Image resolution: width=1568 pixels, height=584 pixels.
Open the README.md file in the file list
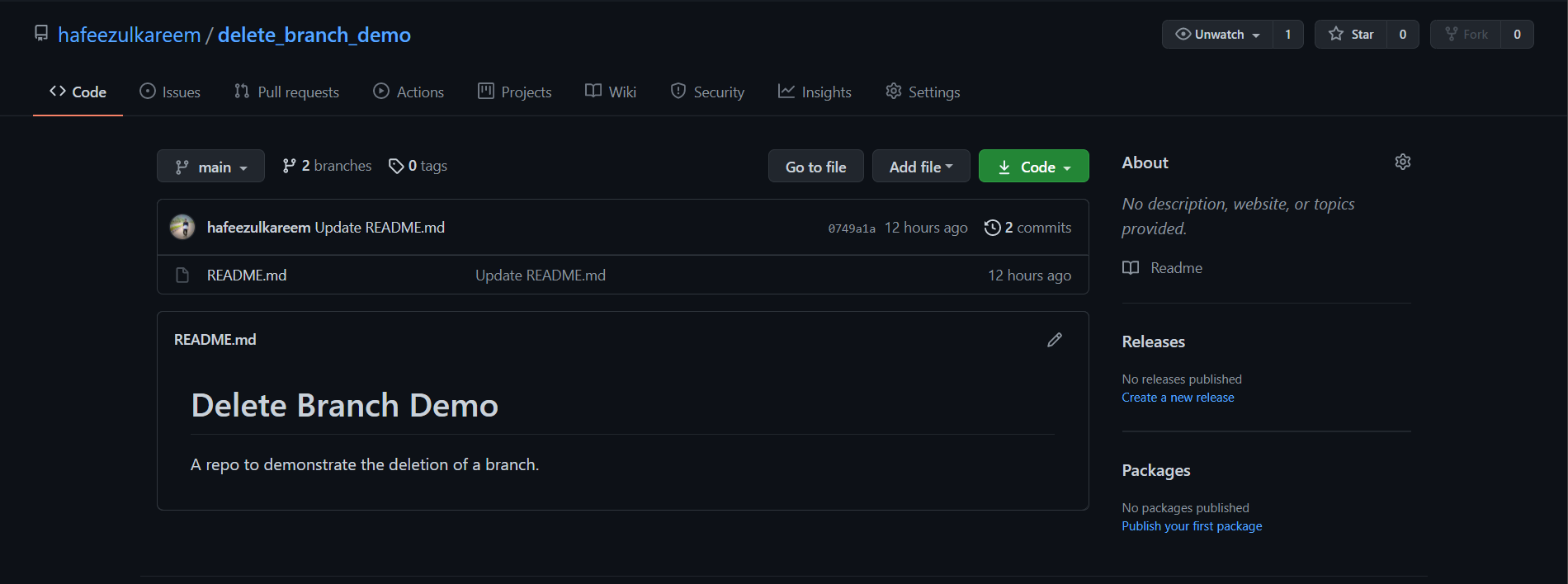point(247,276)
